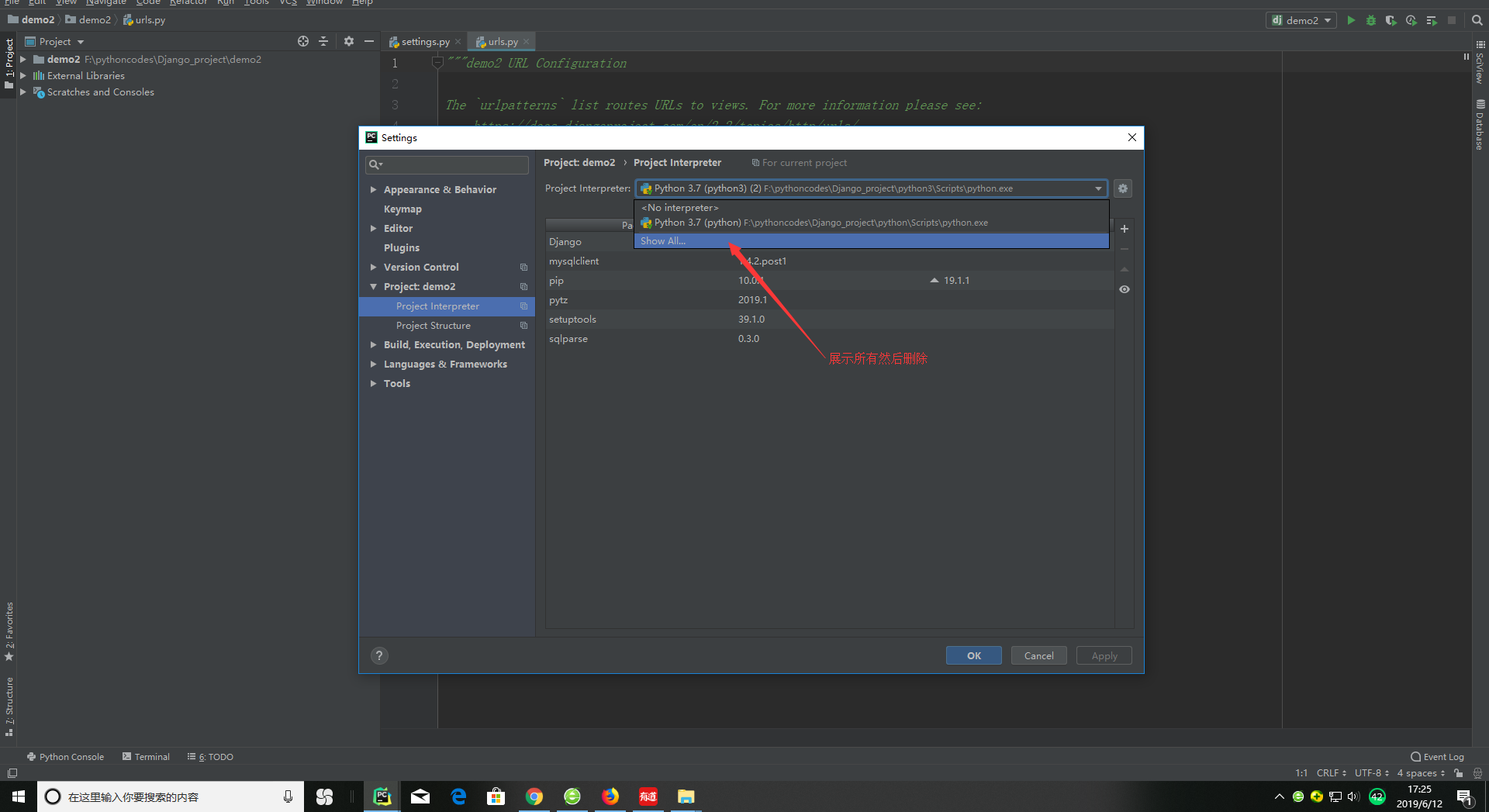Change UTF-8 file encoding in status bar
The height and width of the screenshot is (812, 1489).
coord(1371,773)
